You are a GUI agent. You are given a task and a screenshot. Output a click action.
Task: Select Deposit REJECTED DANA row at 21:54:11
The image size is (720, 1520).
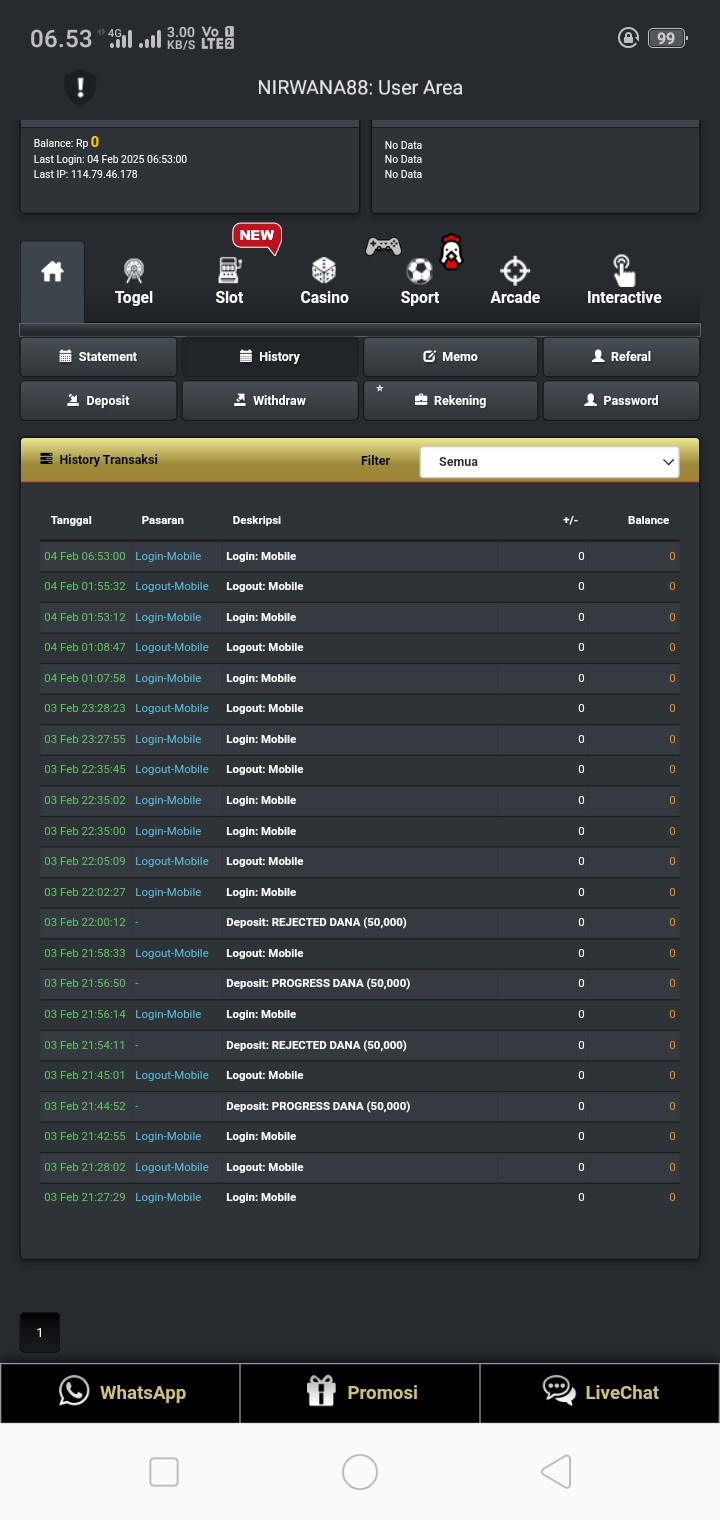360,1045
